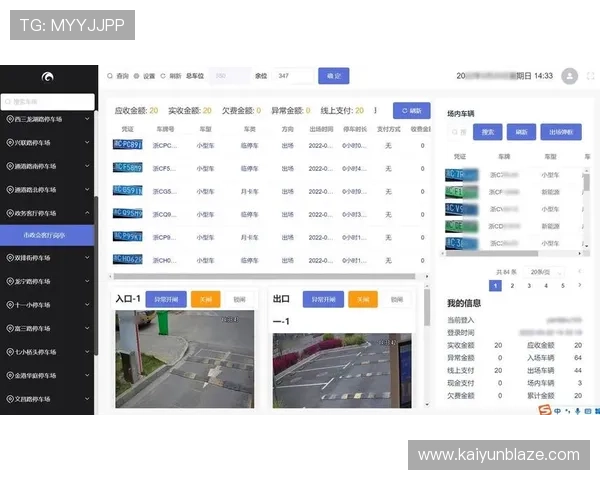This screenshot has height=480, width=600.
Task: Open the 20条/页 page size dropdown
Action: tap(544, 272)
